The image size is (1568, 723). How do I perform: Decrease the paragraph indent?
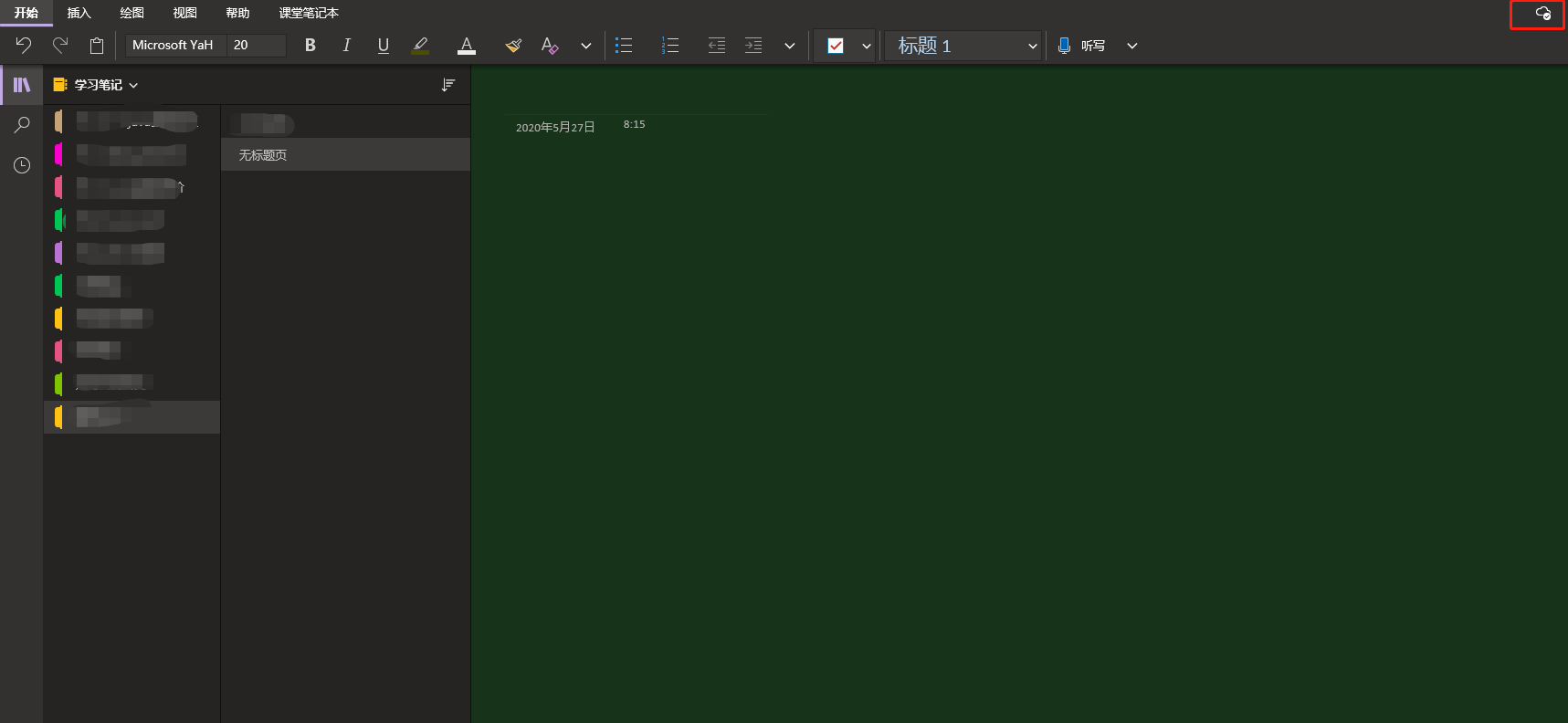click(717, 46)
